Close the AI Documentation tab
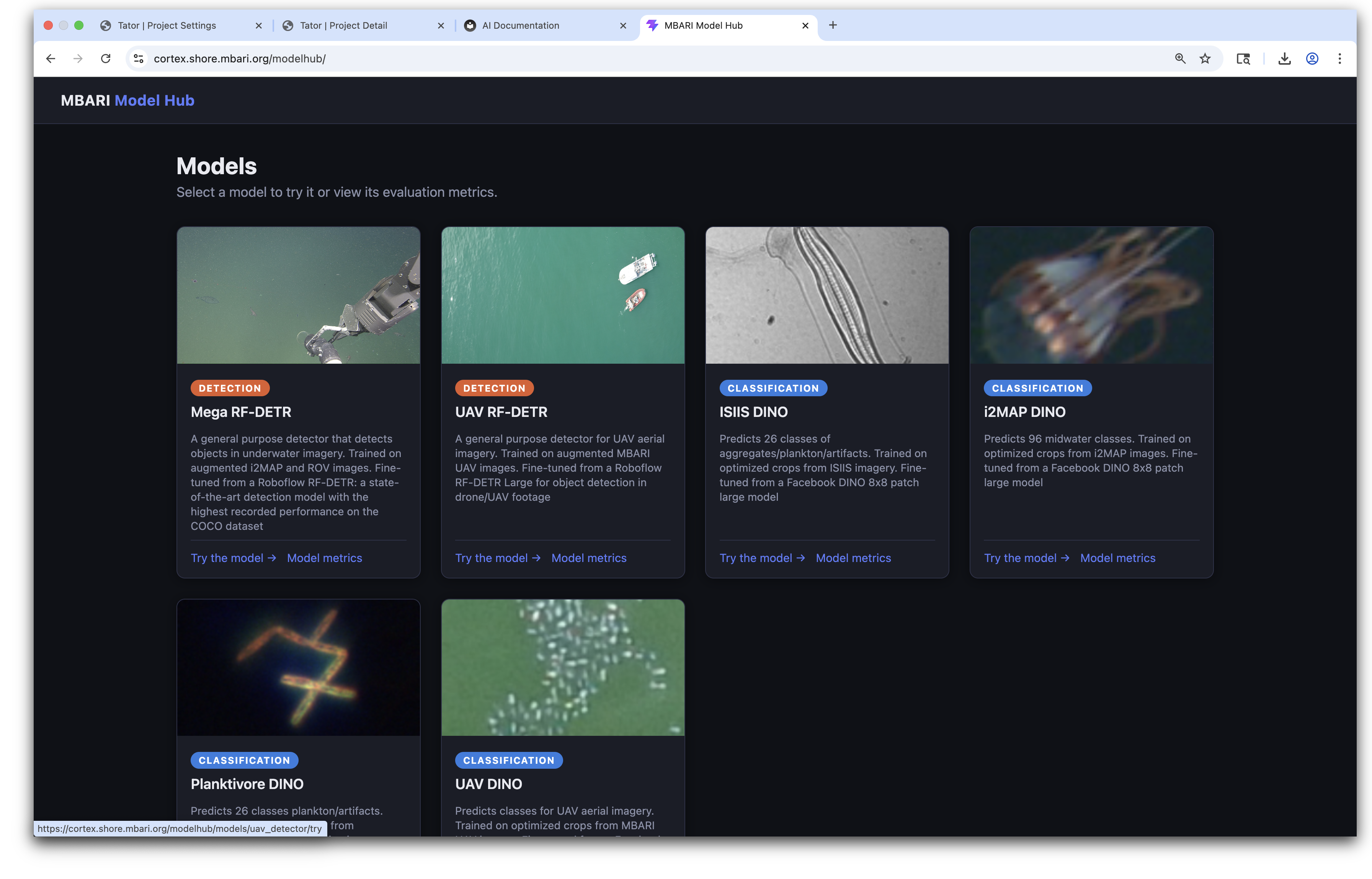Viewport: 1372px width, 879px height. [x=623, y=26]
